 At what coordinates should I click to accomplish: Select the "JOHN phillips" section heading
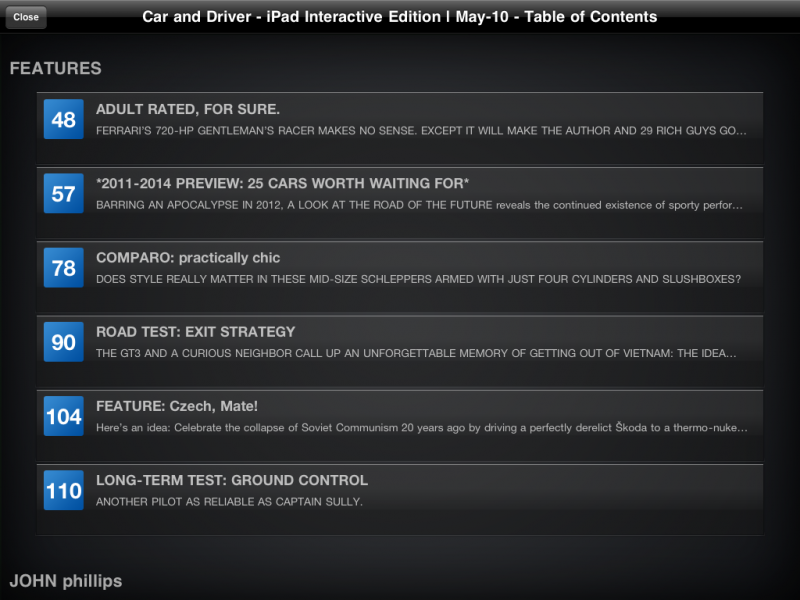point(66,581)
